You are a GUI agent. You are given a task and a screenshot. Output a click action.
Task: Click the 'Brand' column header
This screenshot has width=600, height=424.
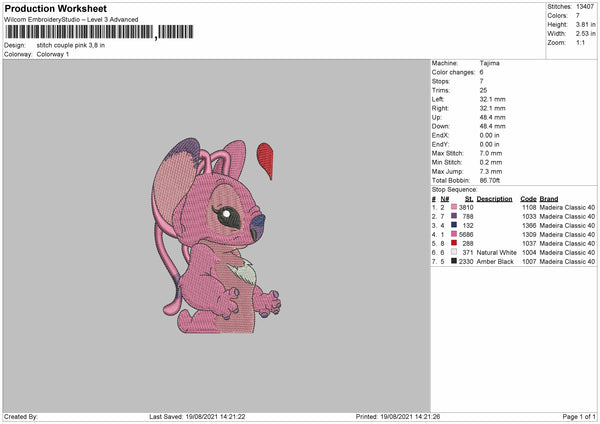point(549,199)
